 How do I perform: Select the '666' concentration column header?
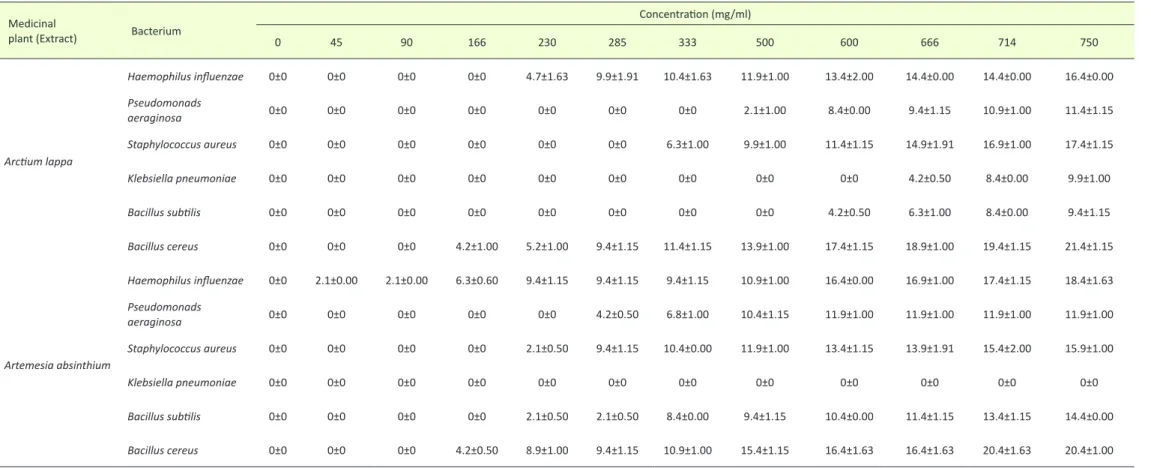(x=929, y=43)
